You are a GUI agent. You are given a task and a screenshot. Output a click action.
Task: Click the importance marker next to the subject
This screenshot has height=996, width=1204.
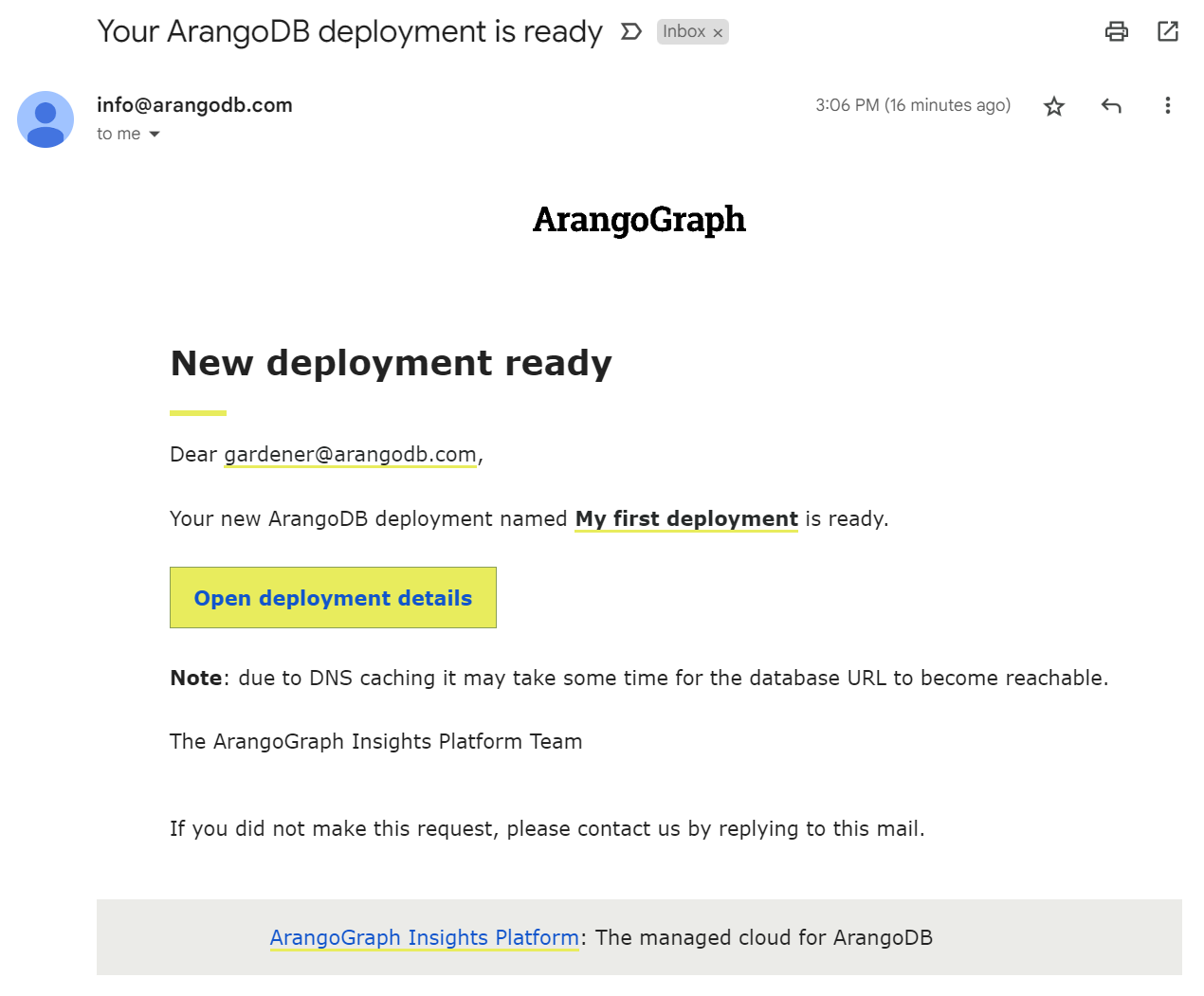[x=630, y=32]
